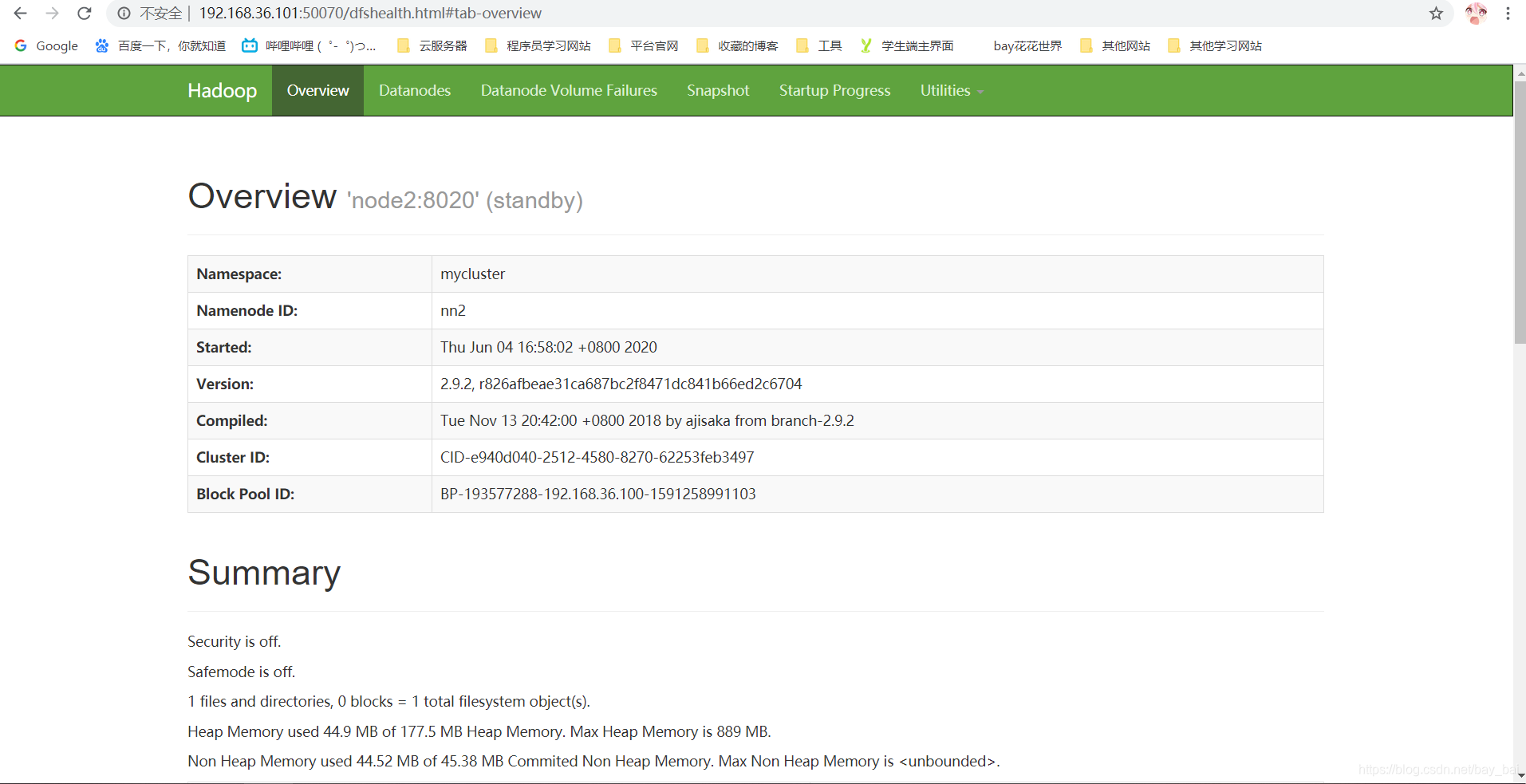Screen dimensions: 1526x784
Task: Click the scrollbar up arrow
Action: [1520, 73]
